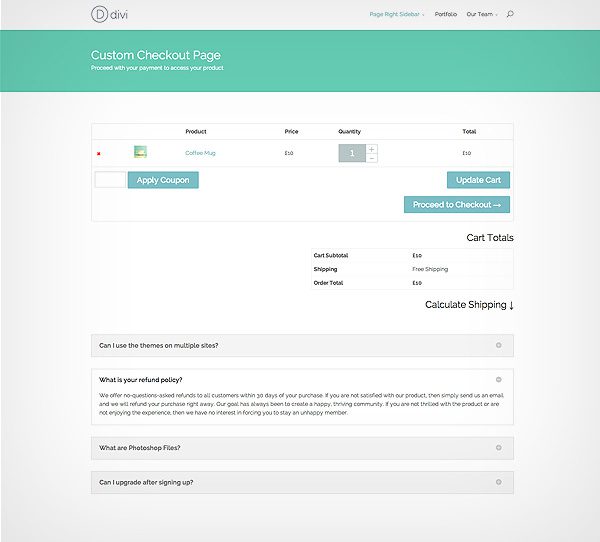Click the 'Product' column header

click(196, 132)
